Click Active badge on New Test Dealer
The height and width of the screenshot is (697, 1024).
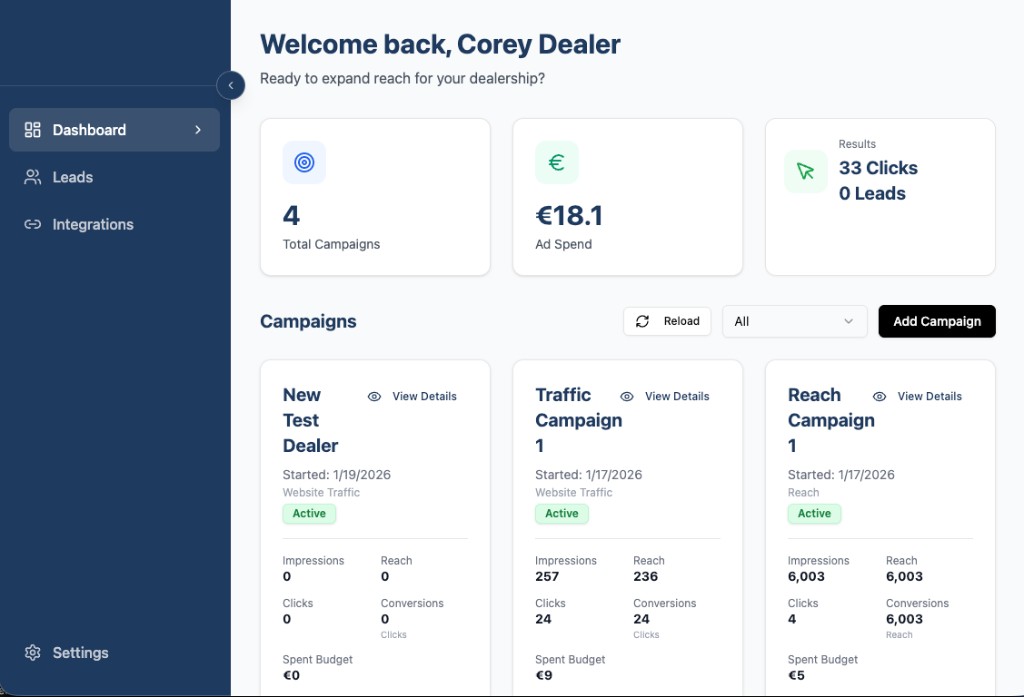point(309,513)
